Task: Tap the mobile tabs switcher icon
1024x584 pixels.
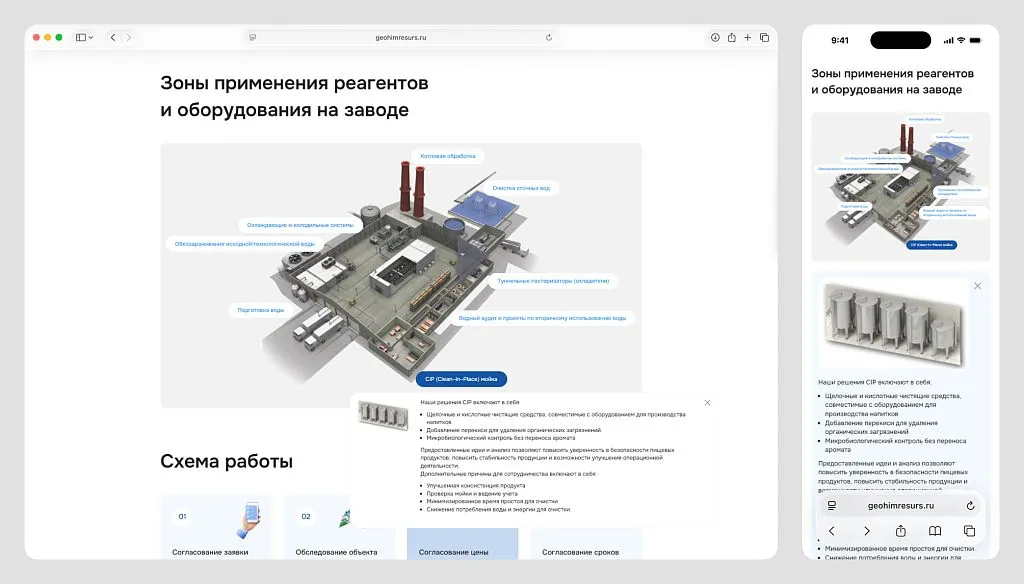Action: [x=970, y=531]
